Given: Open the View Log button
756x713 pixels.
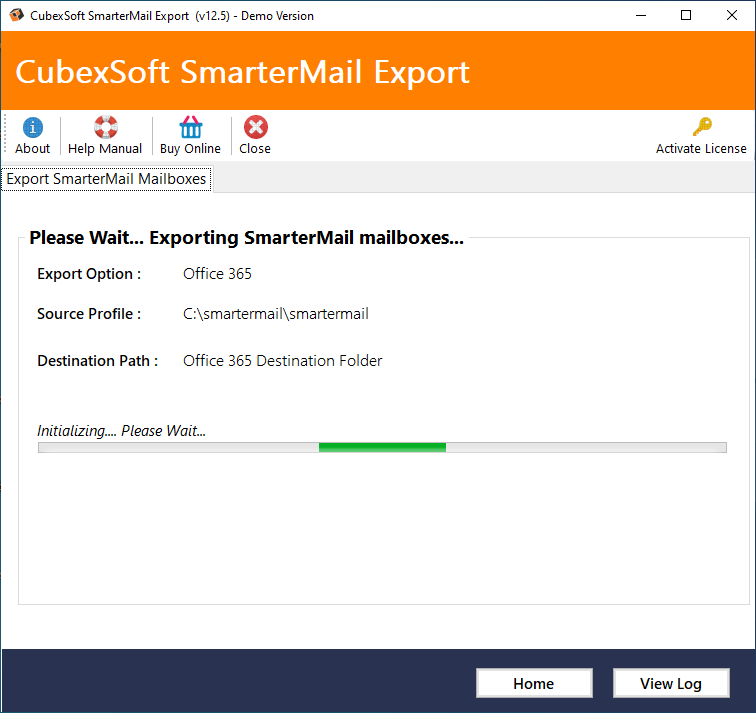Looking at the screenshot, I should 671,683.
